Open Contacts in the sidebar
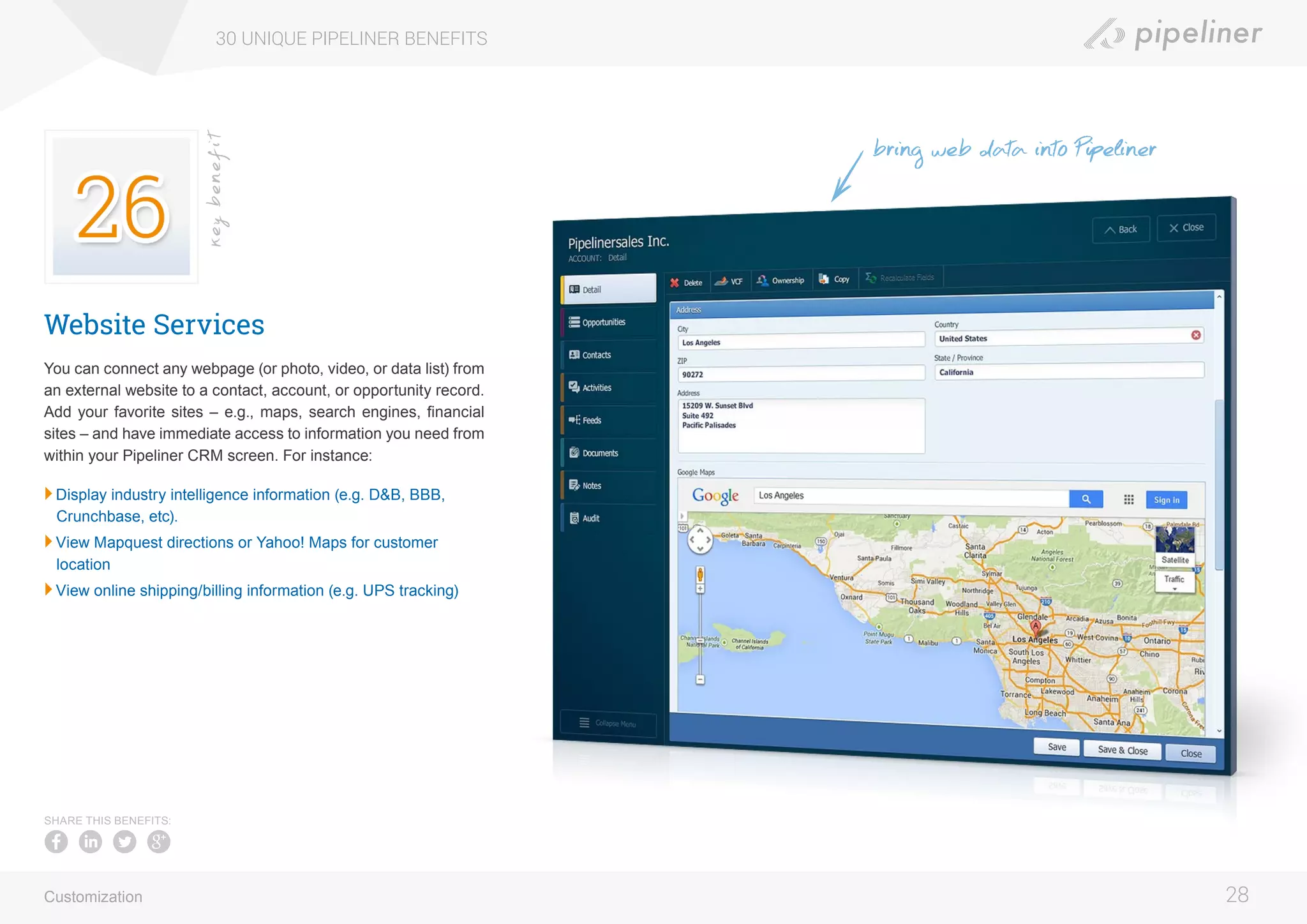The image size is (1307, 924). (608, 355)
